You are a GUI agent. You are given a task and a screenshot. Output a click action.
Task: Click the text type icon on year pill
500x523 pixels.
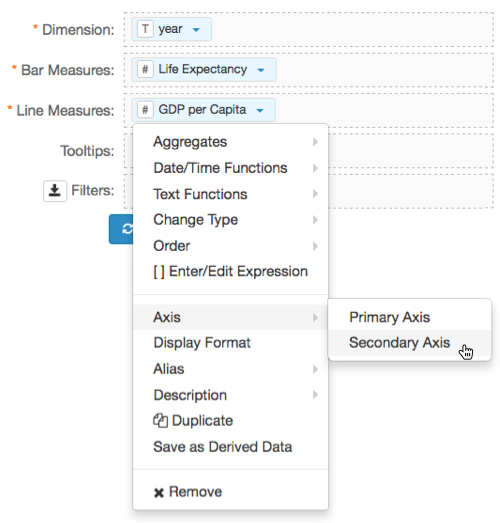[145, 29]
